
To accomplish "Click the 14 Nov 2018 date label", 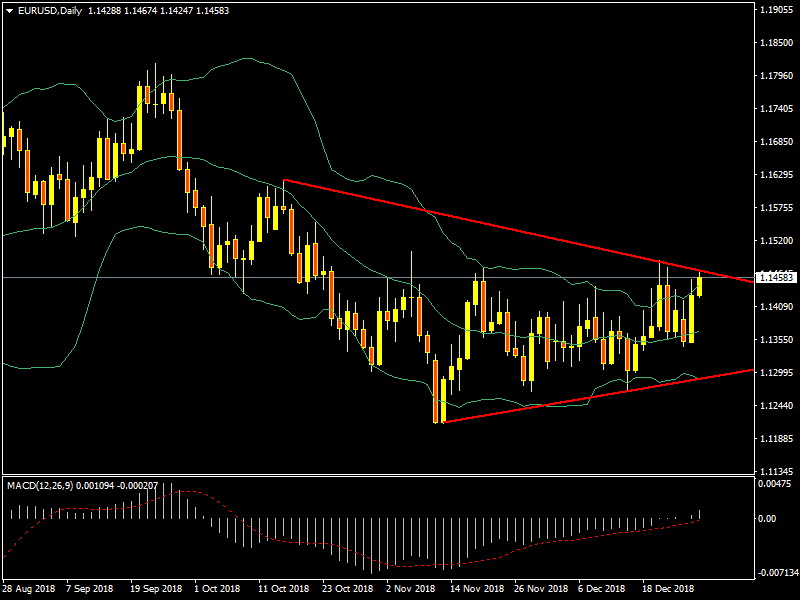I will click(473, 589).
